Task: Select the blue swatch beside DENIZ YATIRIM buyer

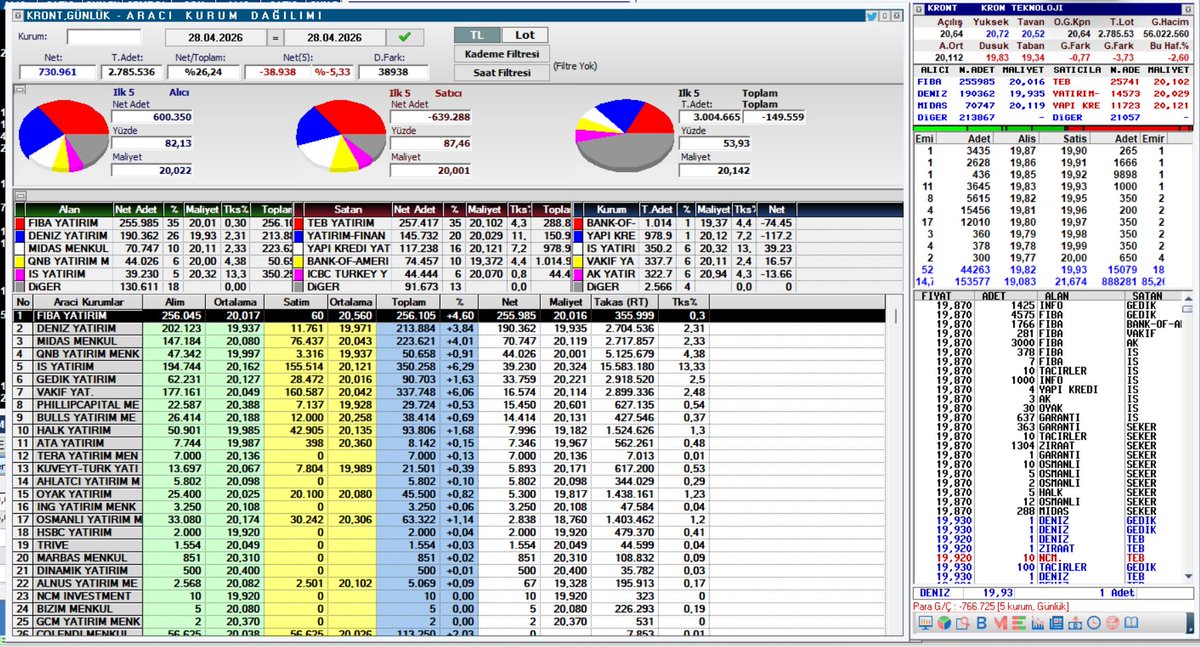Action: (x=20, y=236)
